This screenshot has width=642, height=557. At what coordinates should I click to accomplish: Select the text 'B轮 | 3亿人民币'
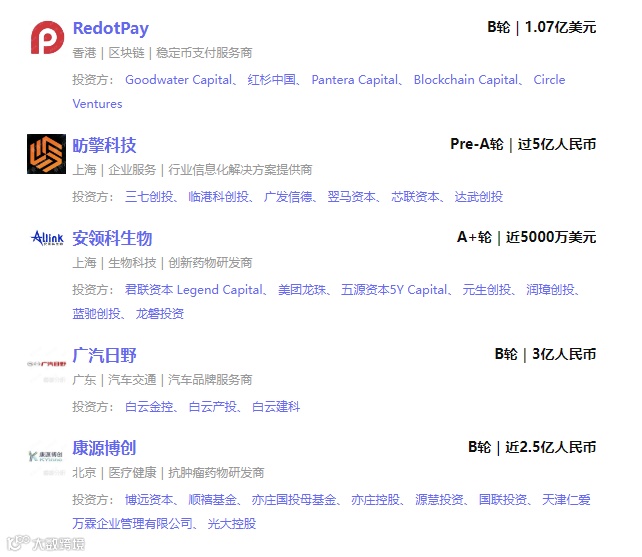coord(545,354)
